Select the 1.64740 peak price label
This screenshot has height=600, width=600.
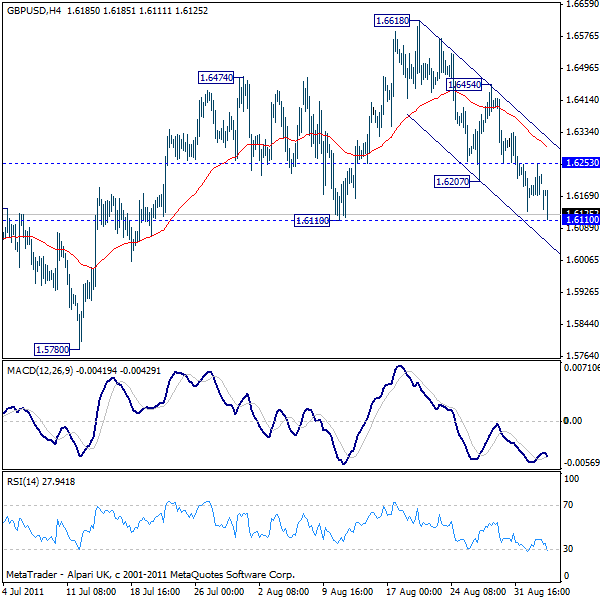pyautogui.click(x=217, y=77)
